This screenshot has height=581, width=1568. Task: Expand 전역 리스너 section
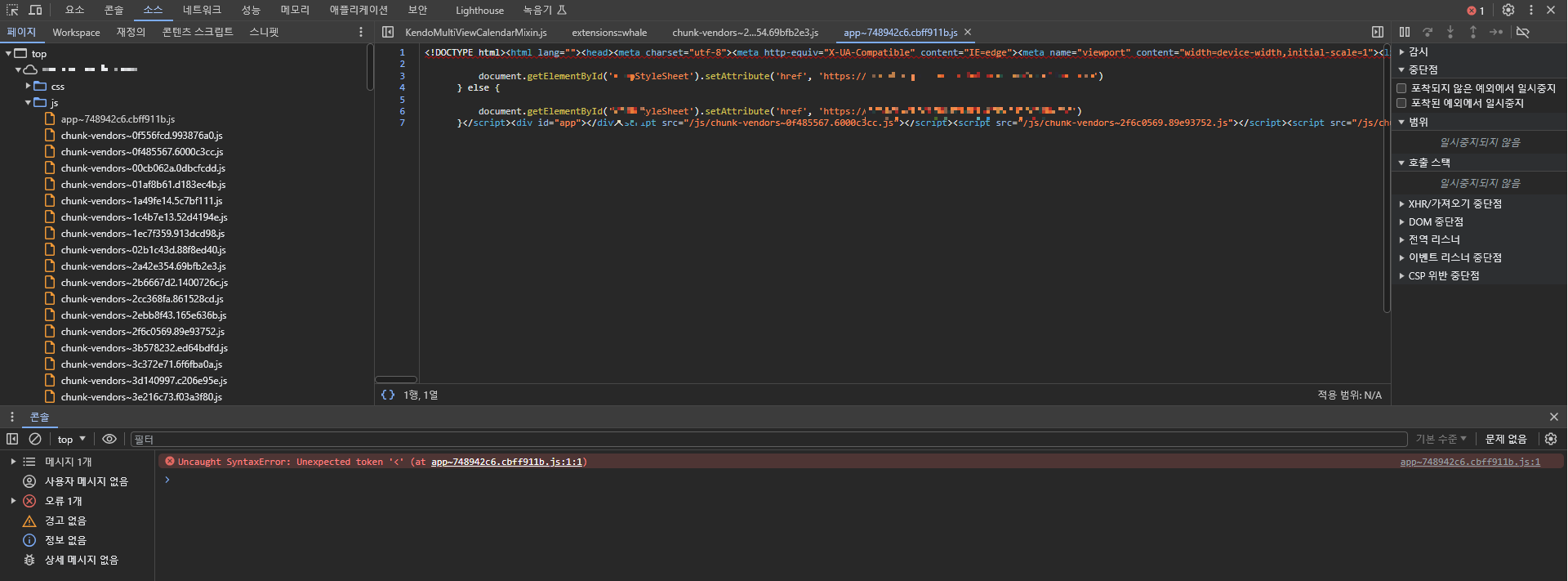pos(1402,239)
